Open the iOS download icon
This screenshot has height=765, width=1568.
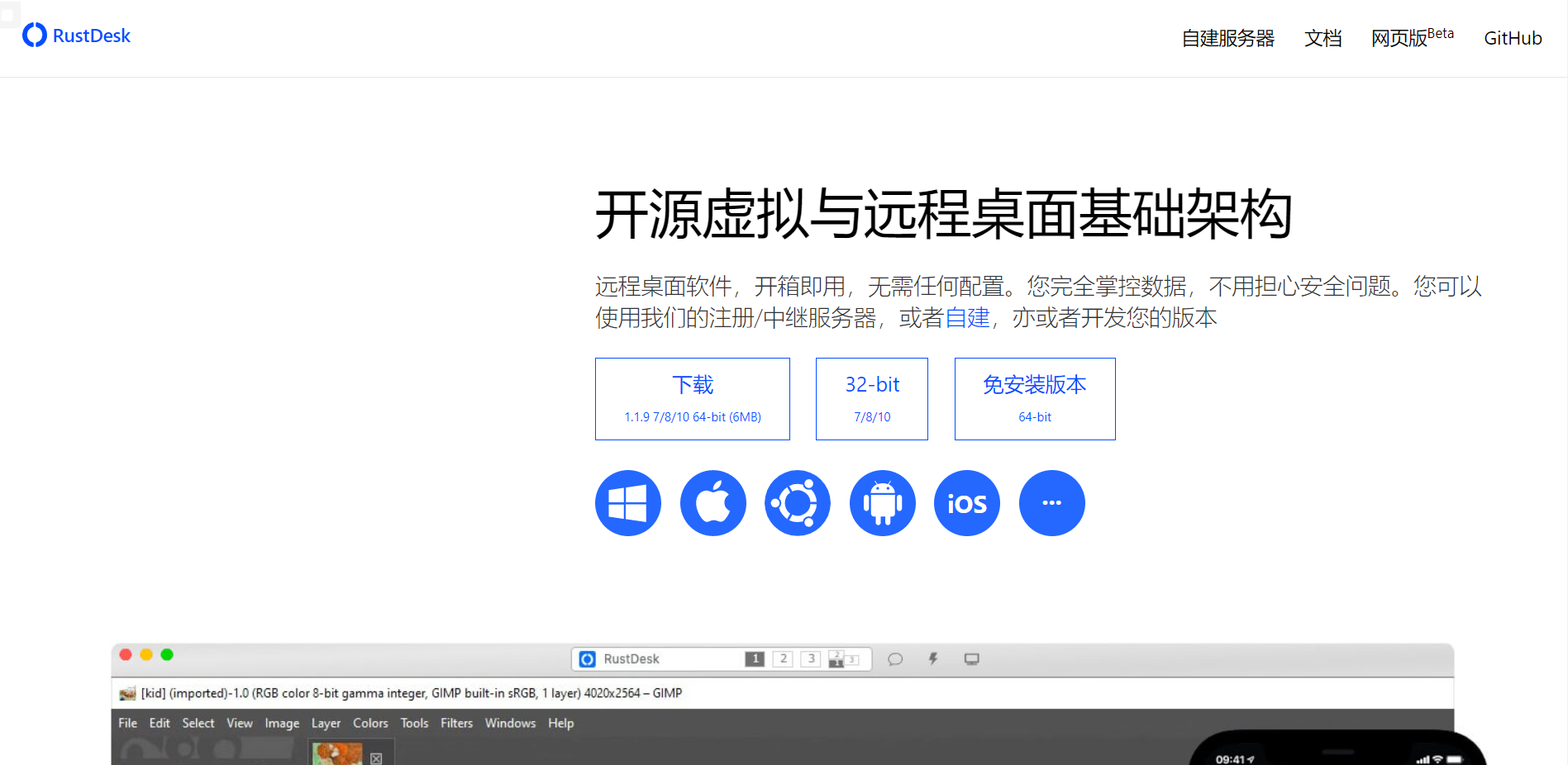(967, 503)
